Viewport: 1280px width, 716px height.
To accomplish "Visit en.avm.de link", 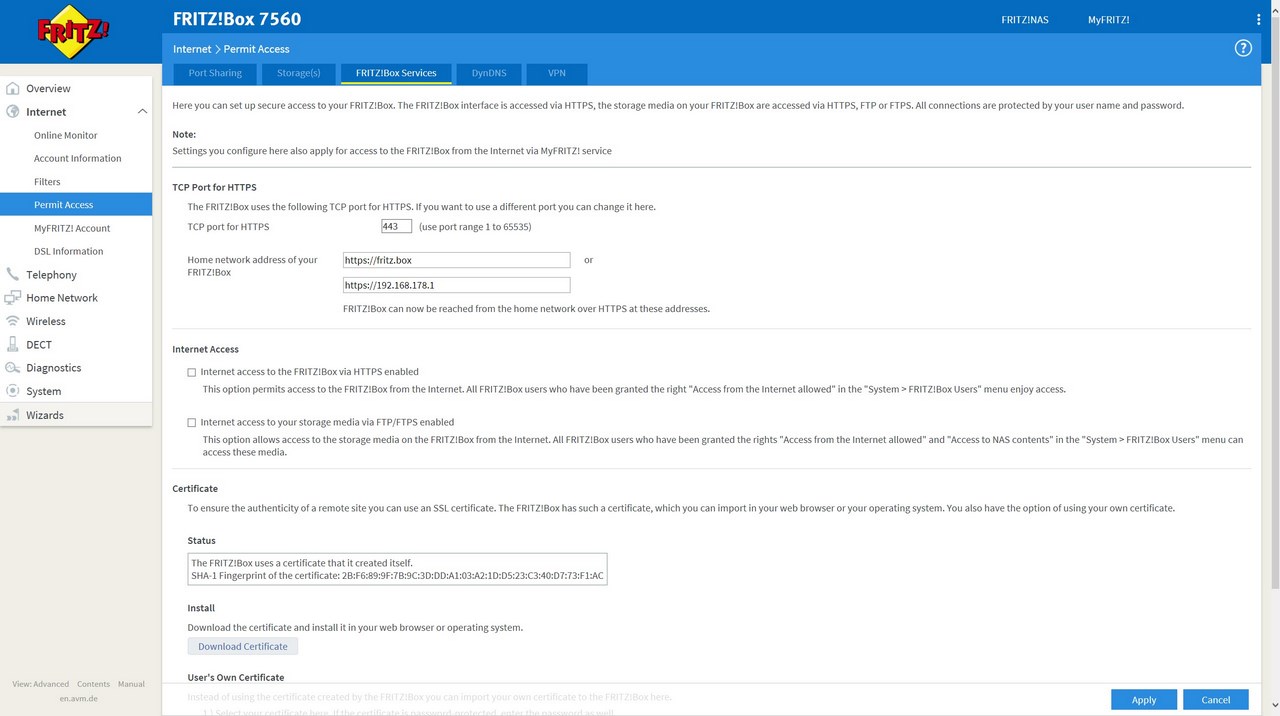I will pyautogui.click(x=78, y=698).
